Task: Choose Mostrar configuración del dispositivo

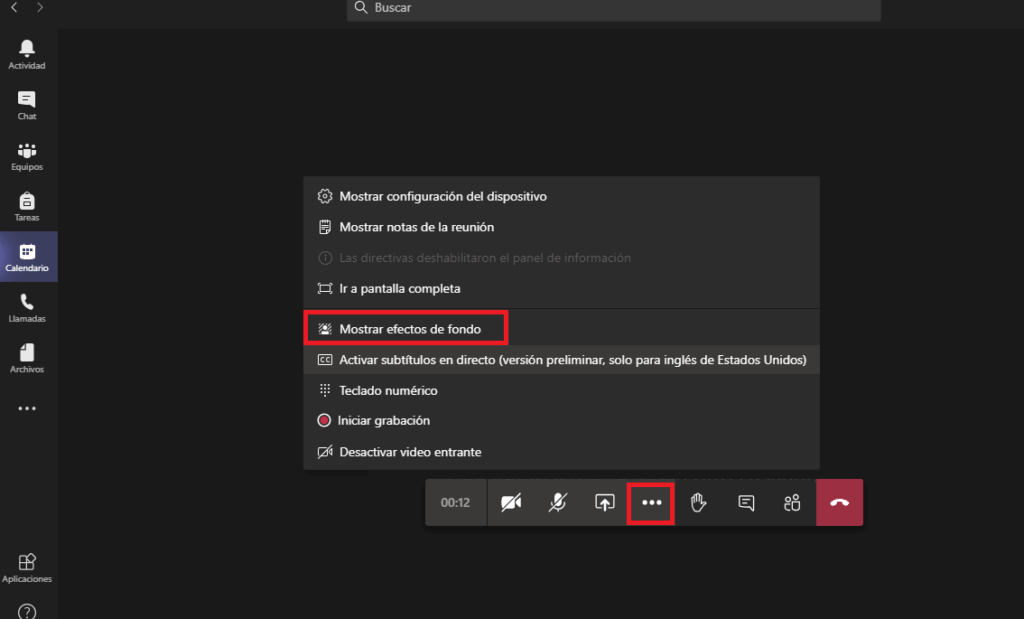Action: [442, 196]
